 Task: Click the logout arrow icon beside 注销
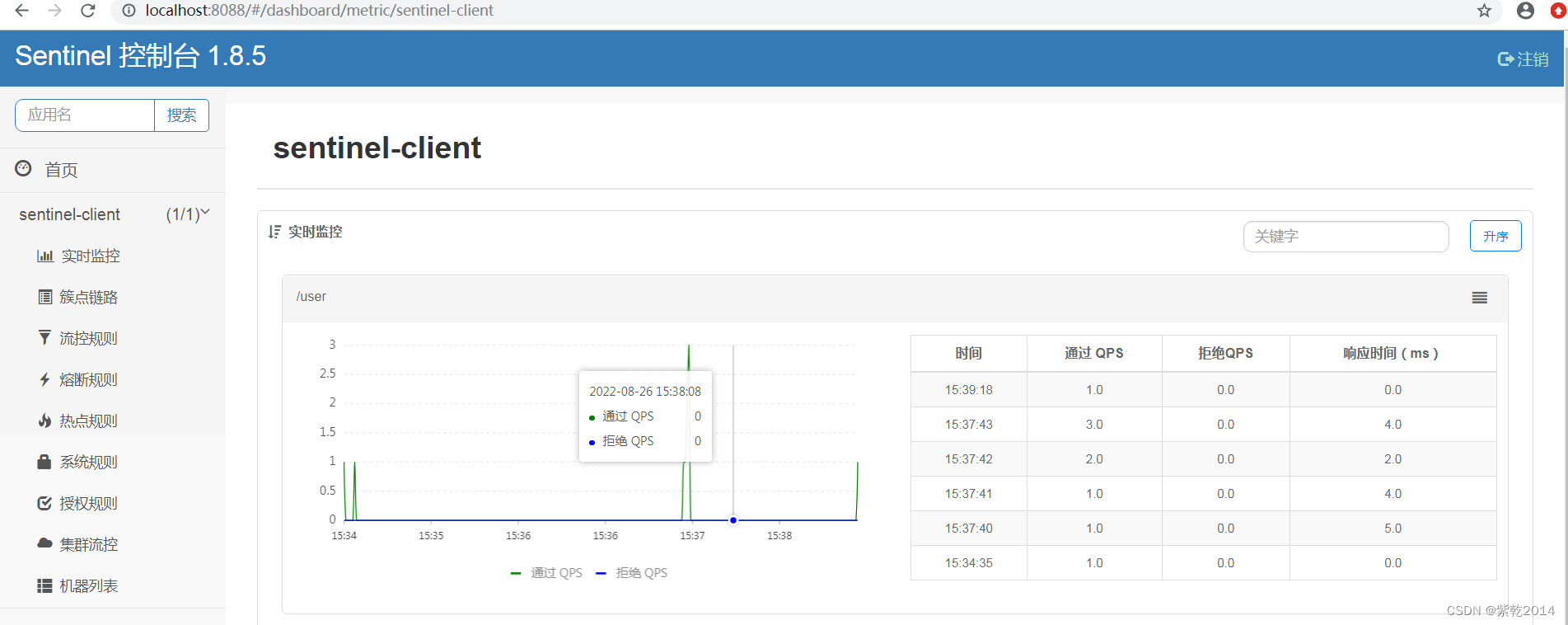click(1505, 59)
